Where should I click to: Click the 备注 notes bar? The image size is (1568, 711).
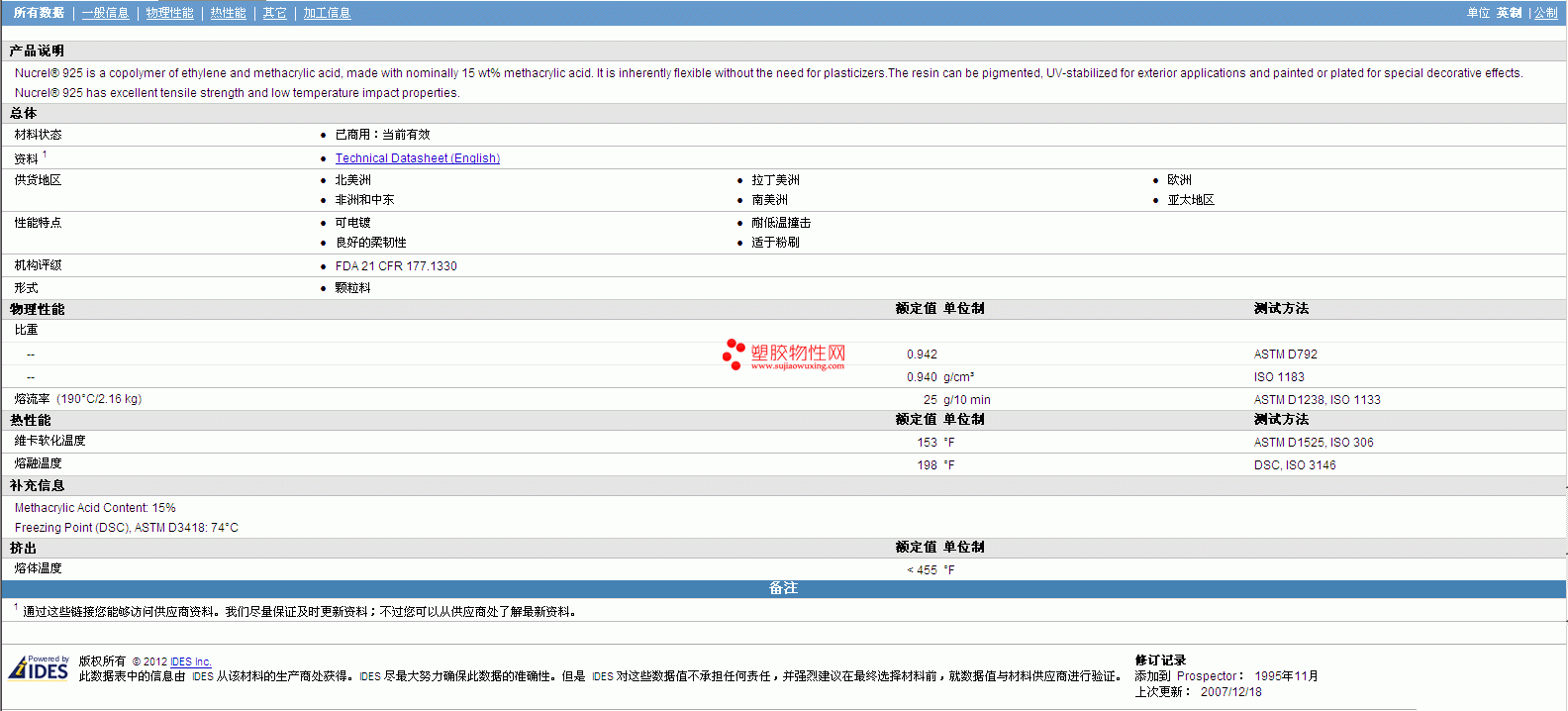[783, 588]
